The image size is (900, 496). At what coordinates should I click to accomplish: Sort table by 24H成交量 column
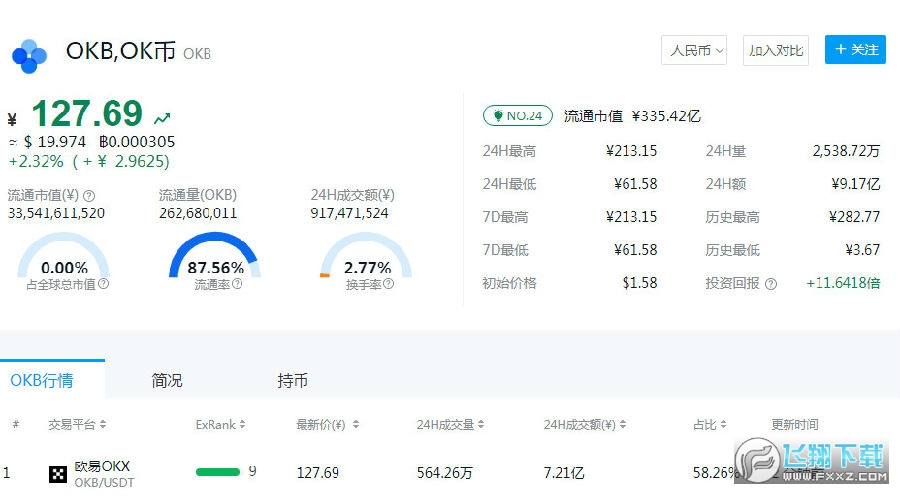tap(449, 425)
